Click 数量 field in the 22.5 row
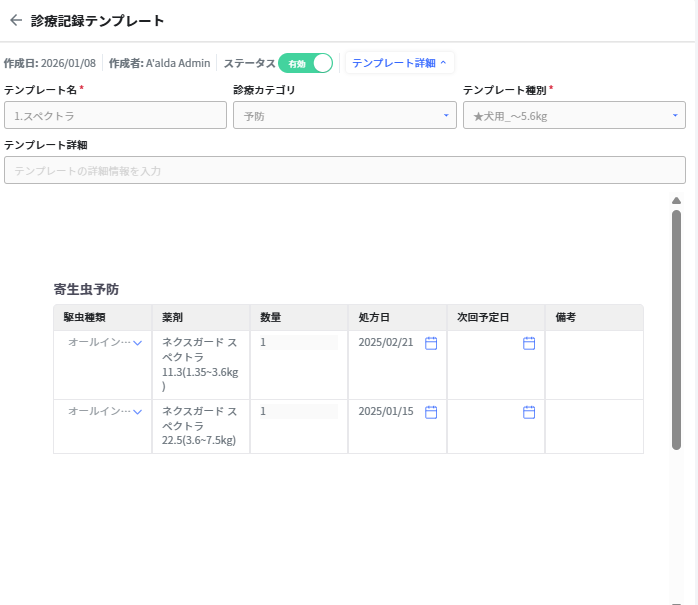 [x=299, y=411]
